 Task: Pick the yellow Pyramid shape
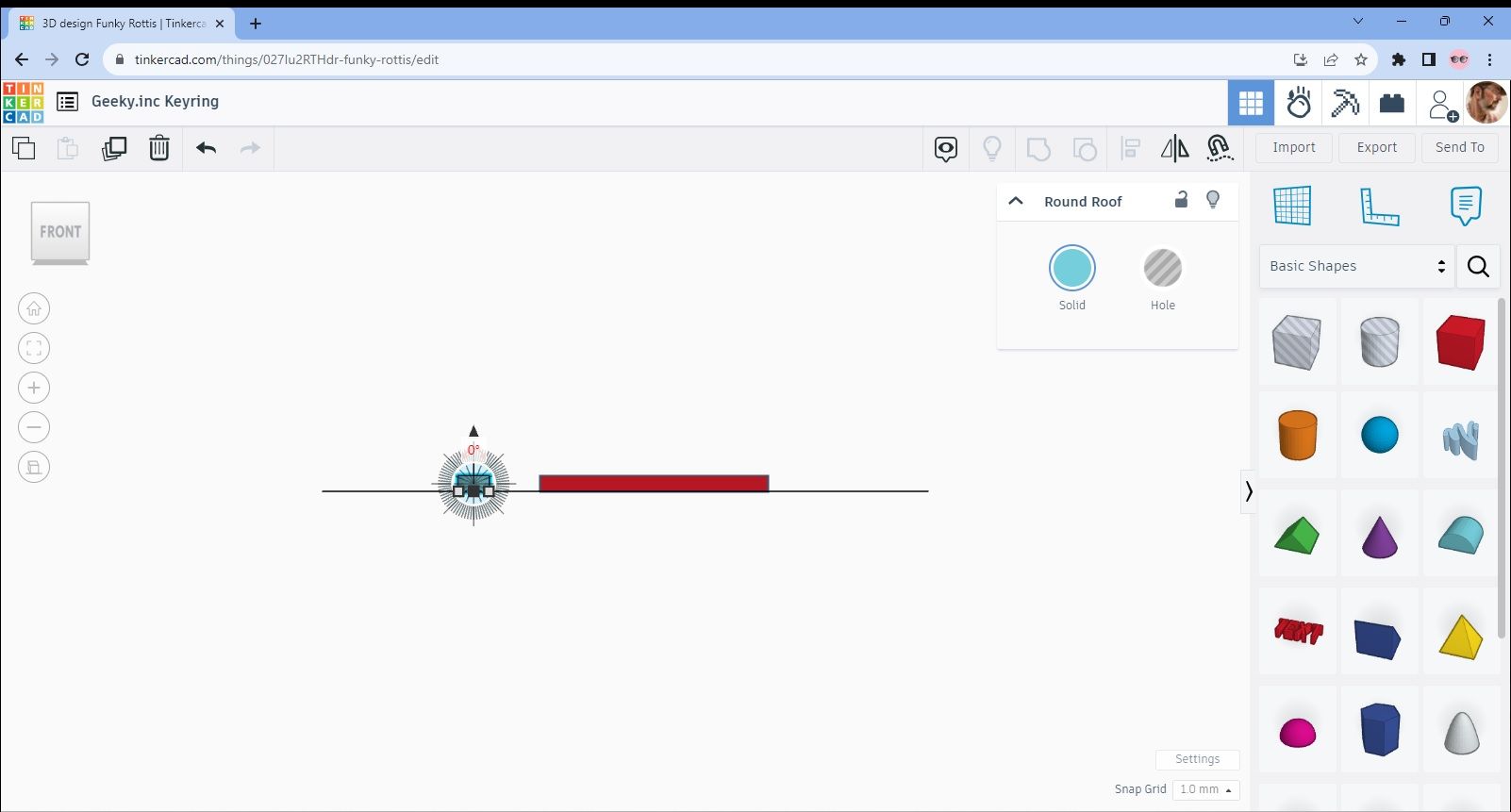[1461, 636]
